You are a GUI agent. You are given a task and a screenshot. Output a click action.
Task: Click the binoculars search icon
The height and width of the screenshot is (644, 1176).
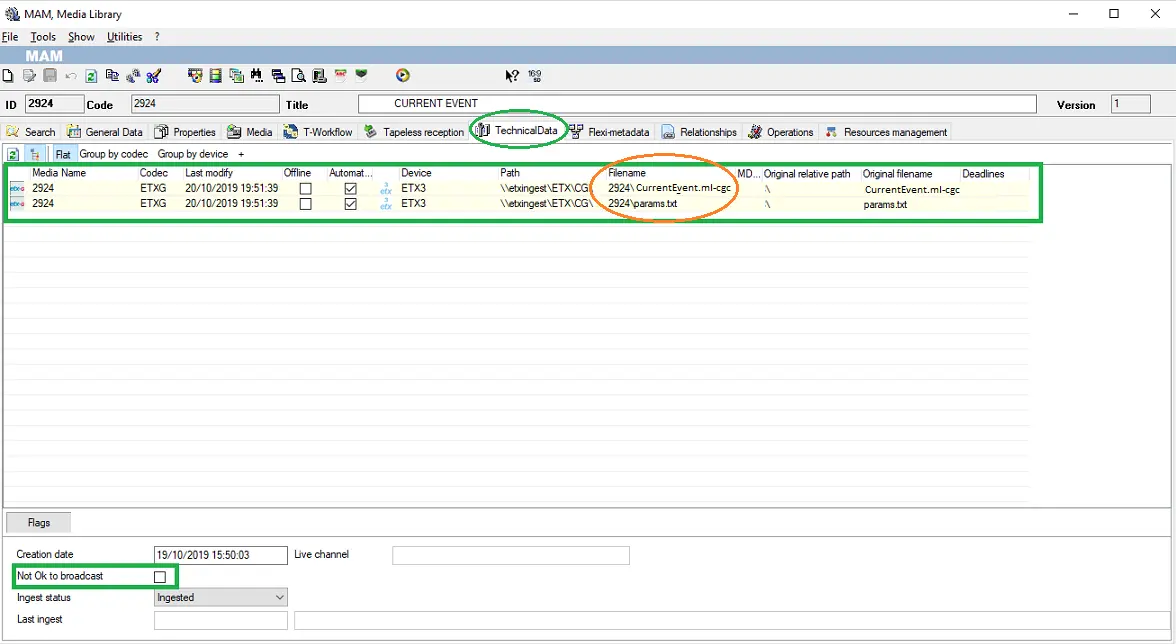tap(257, 76)
